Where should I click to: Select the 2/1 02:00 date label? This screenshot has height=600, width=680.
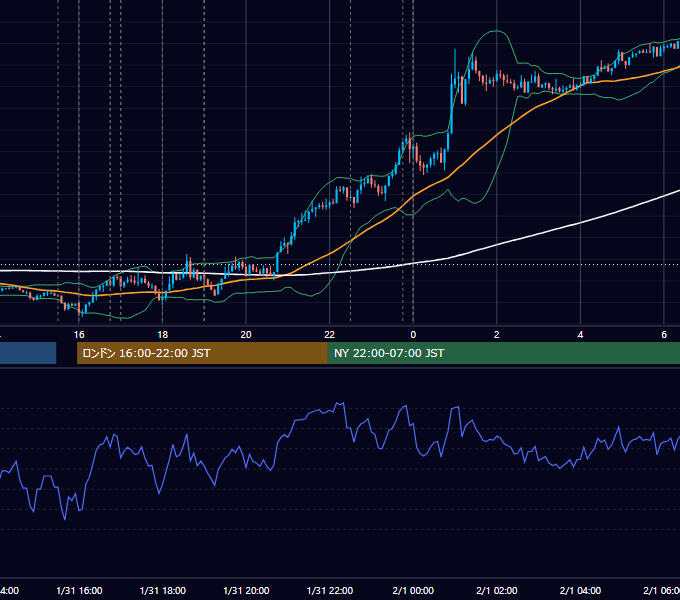tap(497, 590)
